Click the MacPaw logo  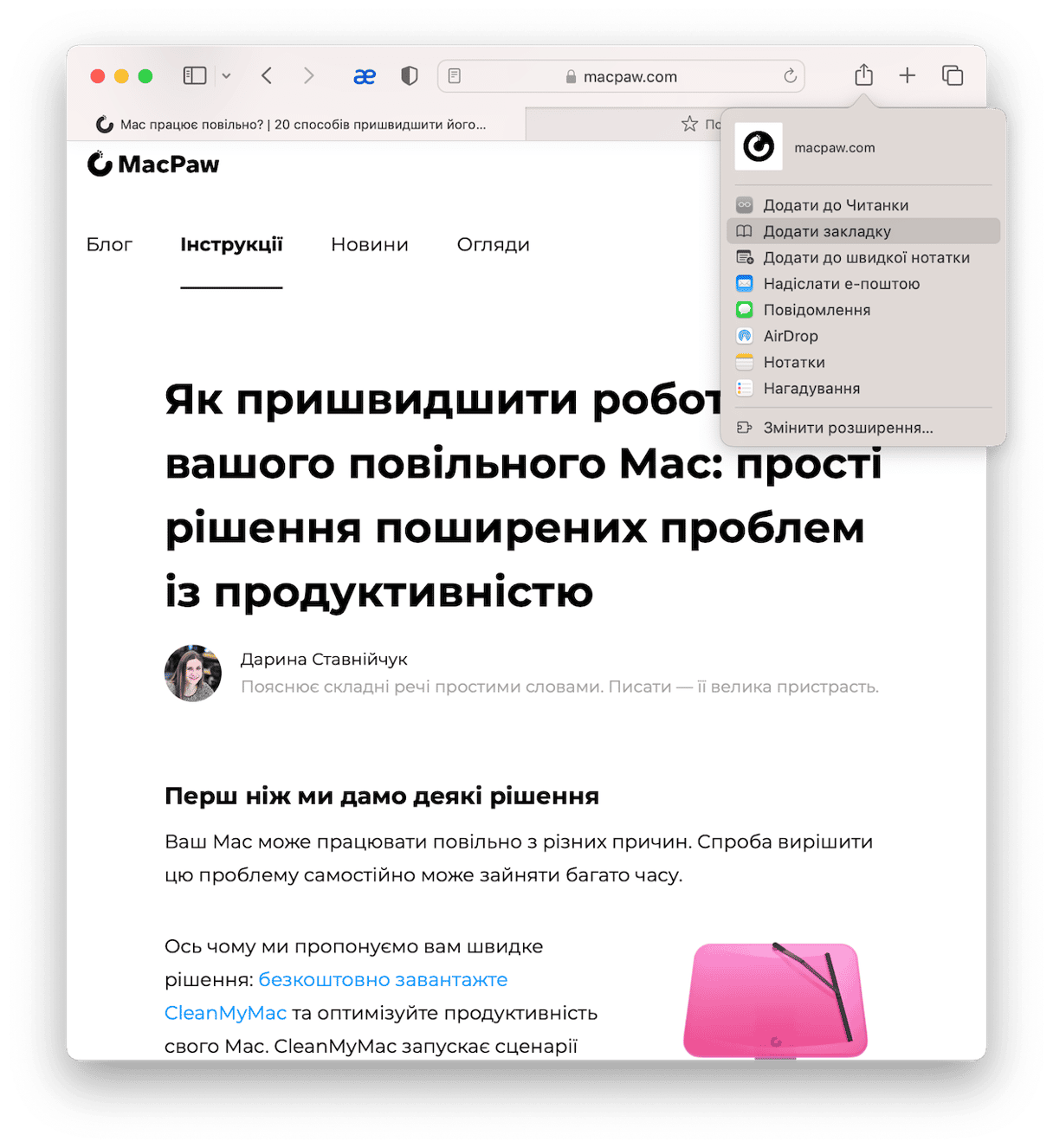click(153, 164)
